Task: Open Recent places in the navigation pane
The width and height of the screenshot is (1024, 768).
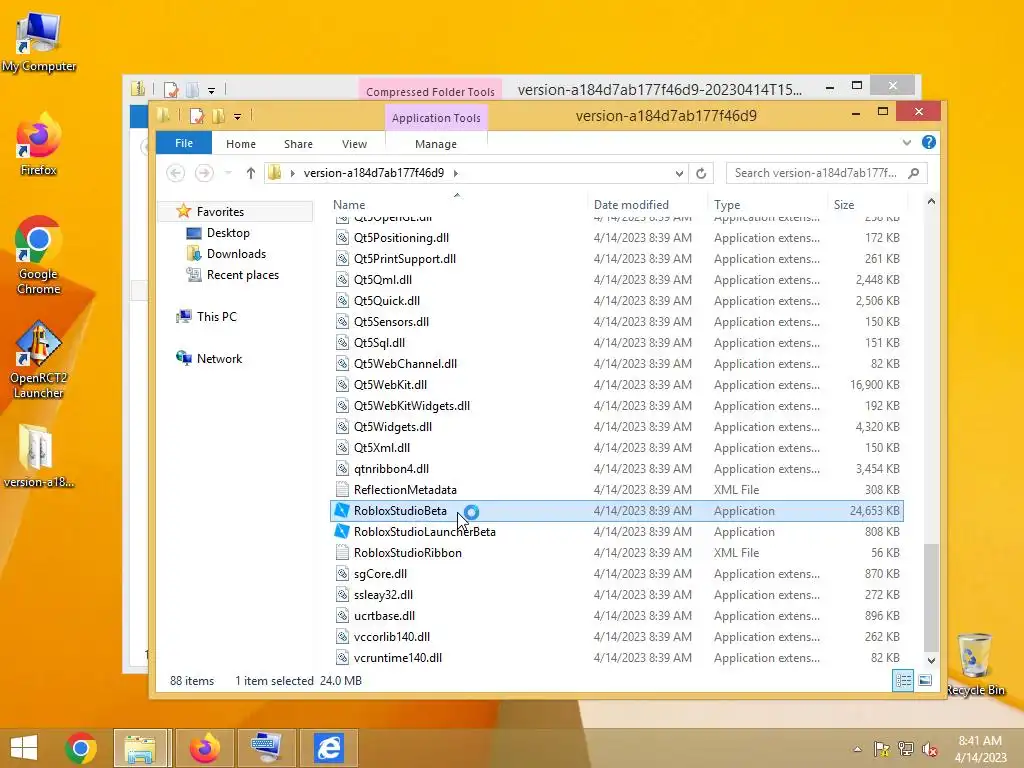Action: pyautogui.click(x=242, y=275)
